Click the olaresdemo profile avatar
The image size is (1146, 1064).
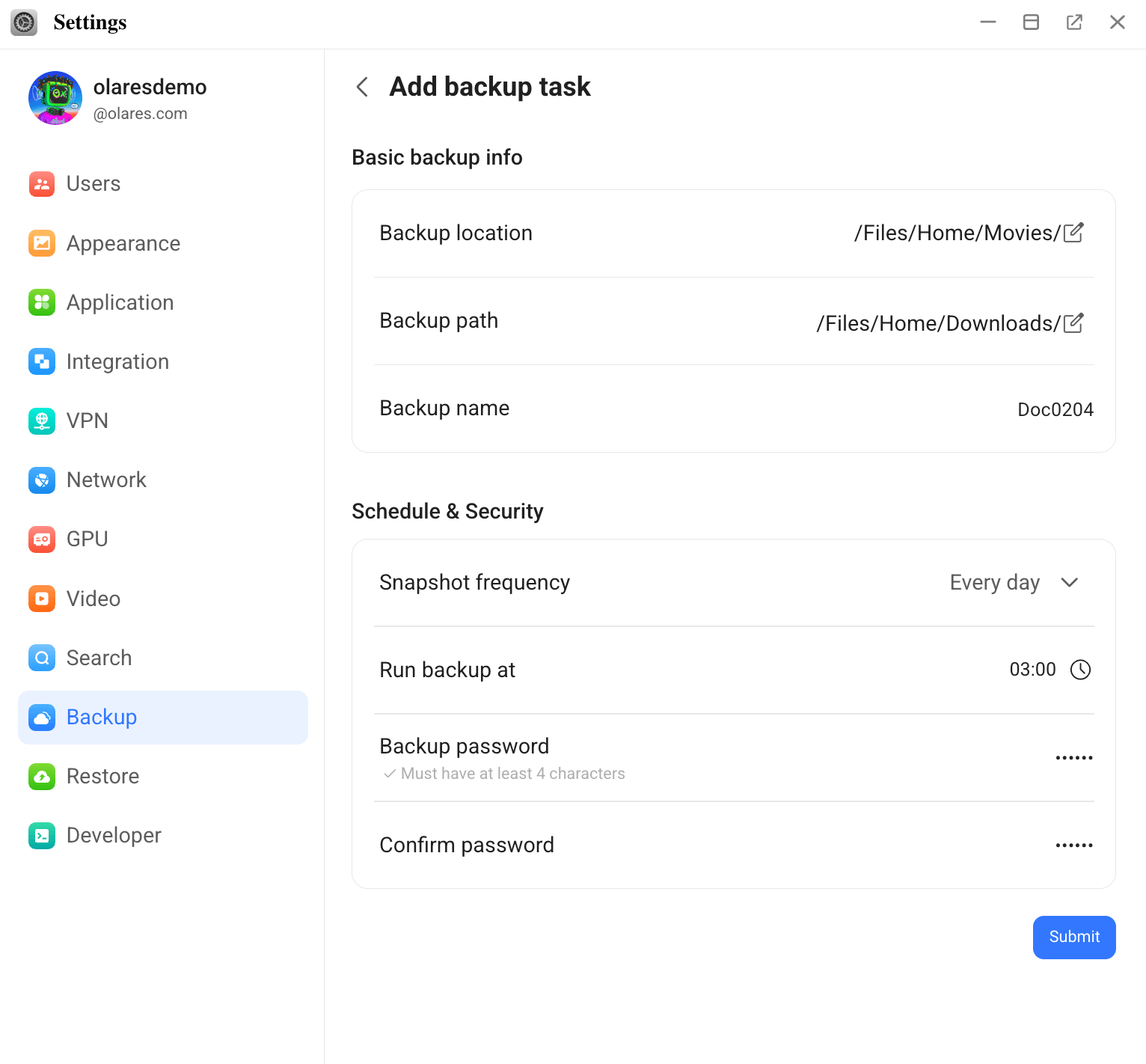[55, 98]
